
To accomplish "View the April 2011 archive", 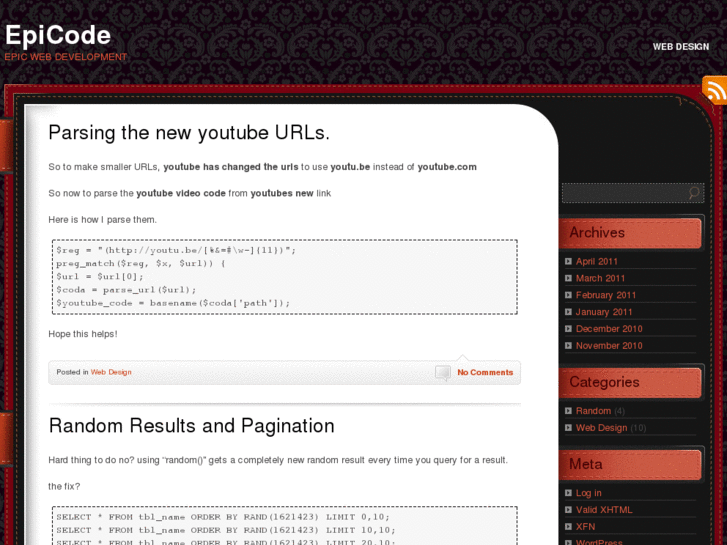I will click(597, 262).
